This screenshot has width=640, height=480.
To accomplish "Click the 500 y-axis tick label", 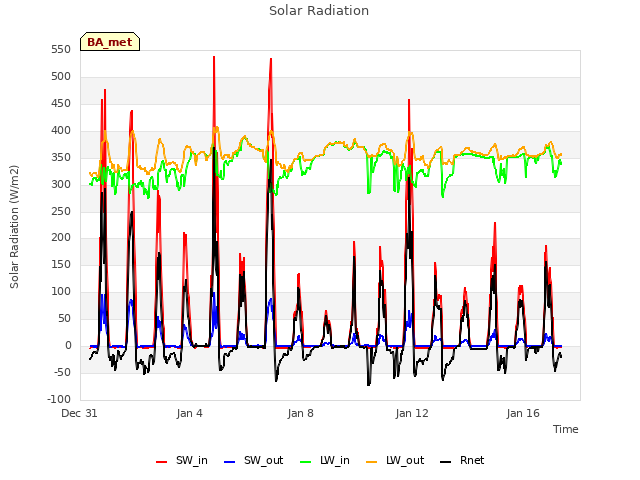I will click(x=61, y=76).
